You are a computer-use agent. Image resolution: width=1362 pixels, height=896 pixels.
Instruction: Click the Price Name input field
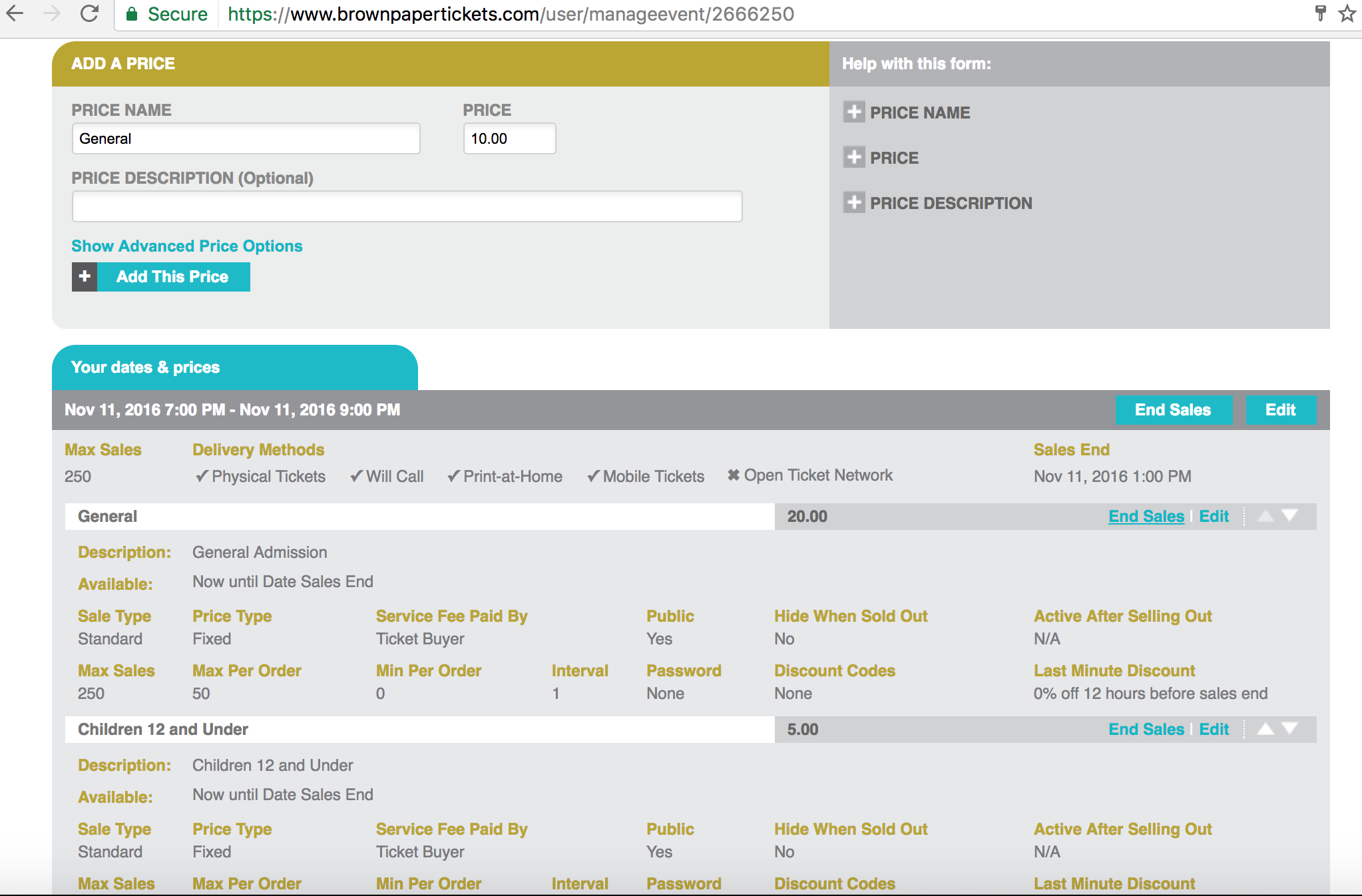pos(246,138)
